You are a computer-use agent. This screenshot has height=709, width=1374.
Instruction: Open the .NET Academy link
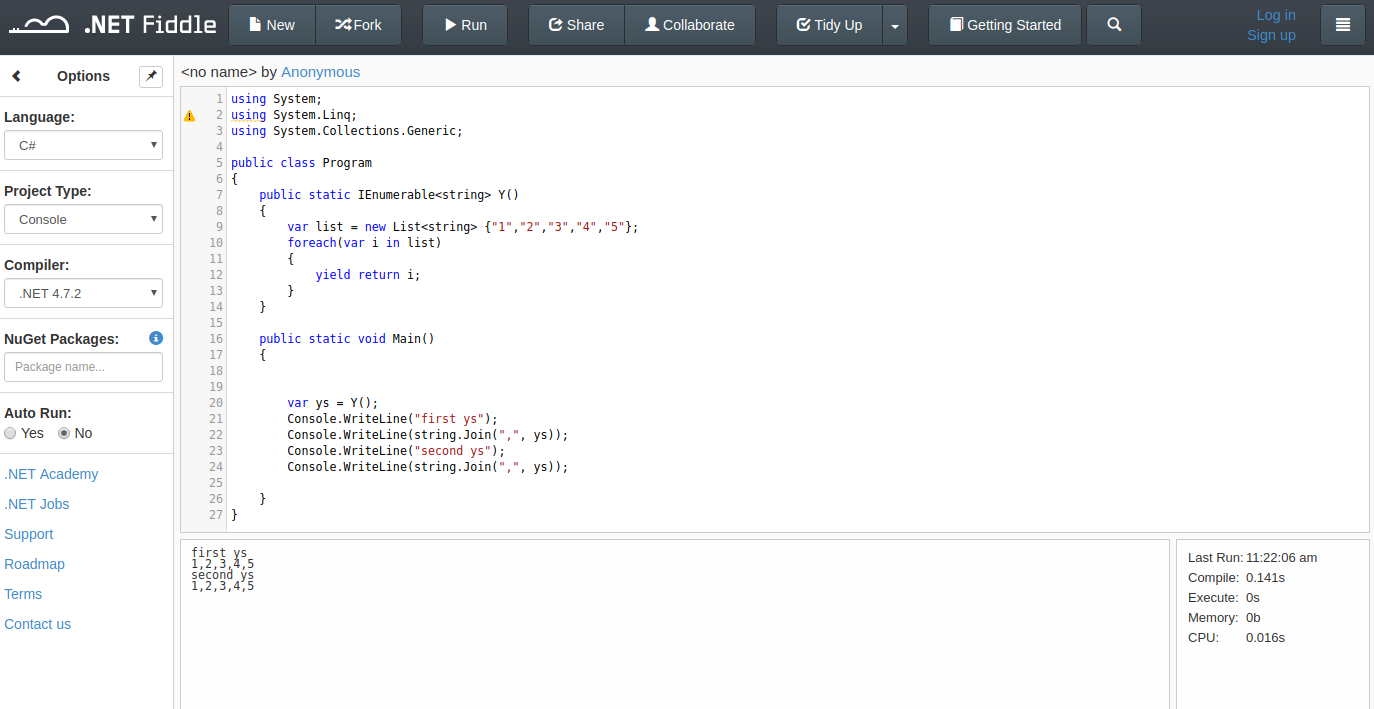click(51, 474)
